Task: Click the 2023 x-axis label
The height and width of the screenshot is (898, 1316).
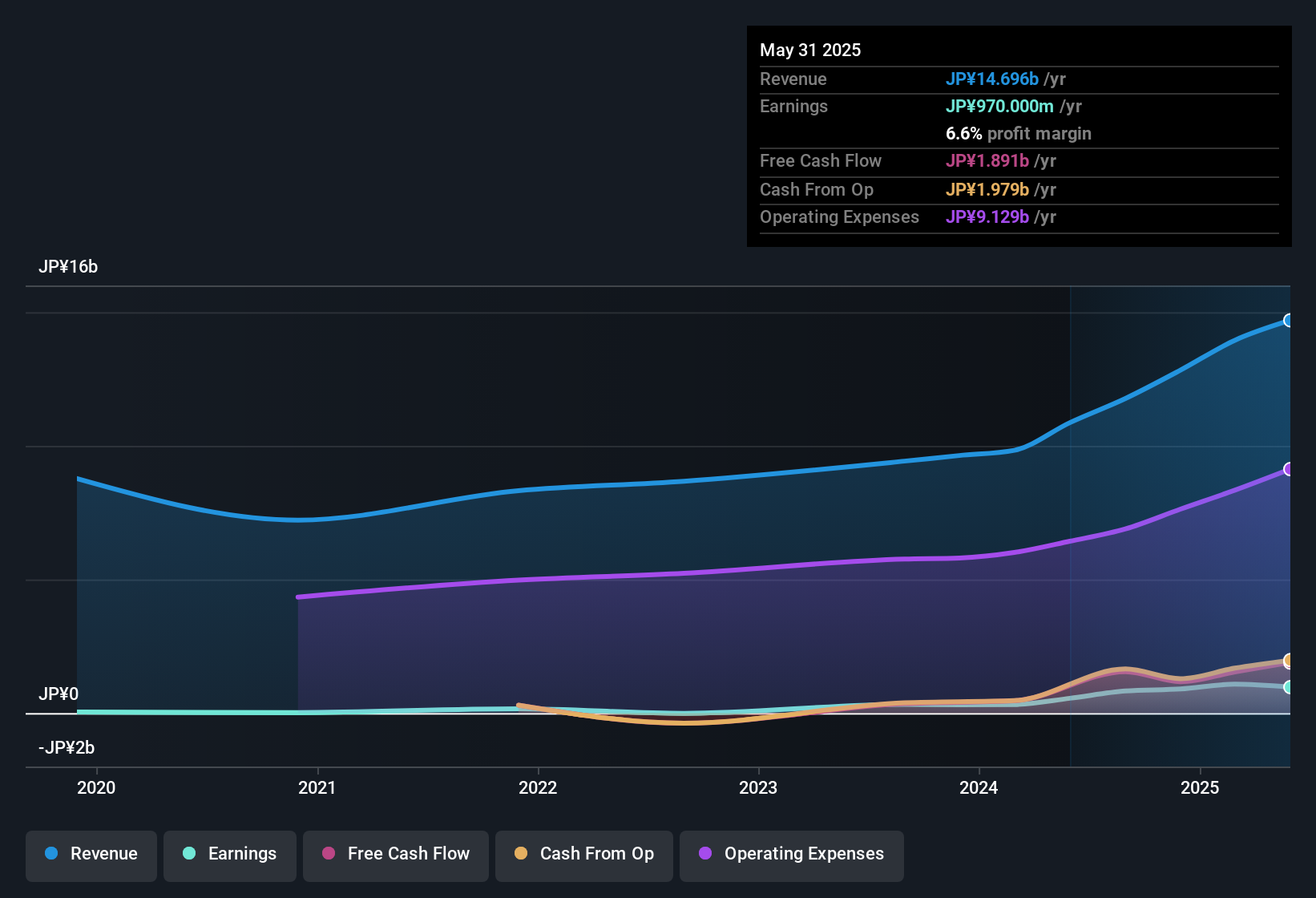Action: point(758,788)
